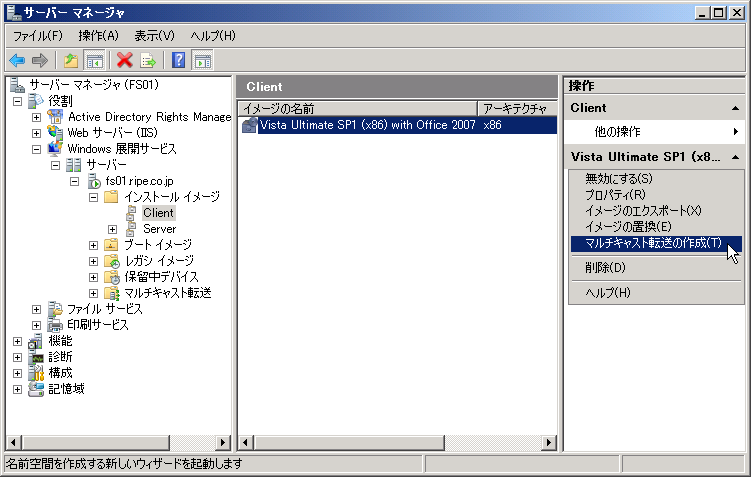Select マルチキャスト転送の作成(T) action

point(656,243)
